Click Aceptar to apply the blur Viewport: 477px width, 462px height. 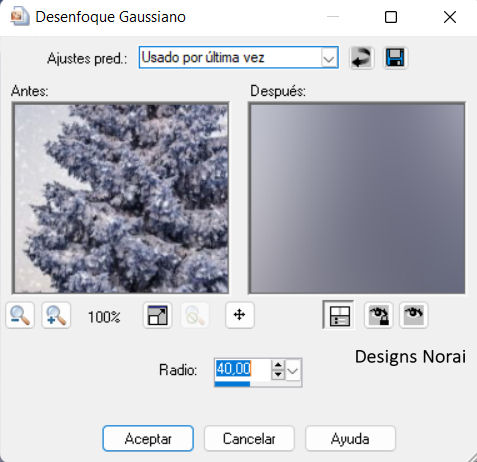(x=148, y=438)
